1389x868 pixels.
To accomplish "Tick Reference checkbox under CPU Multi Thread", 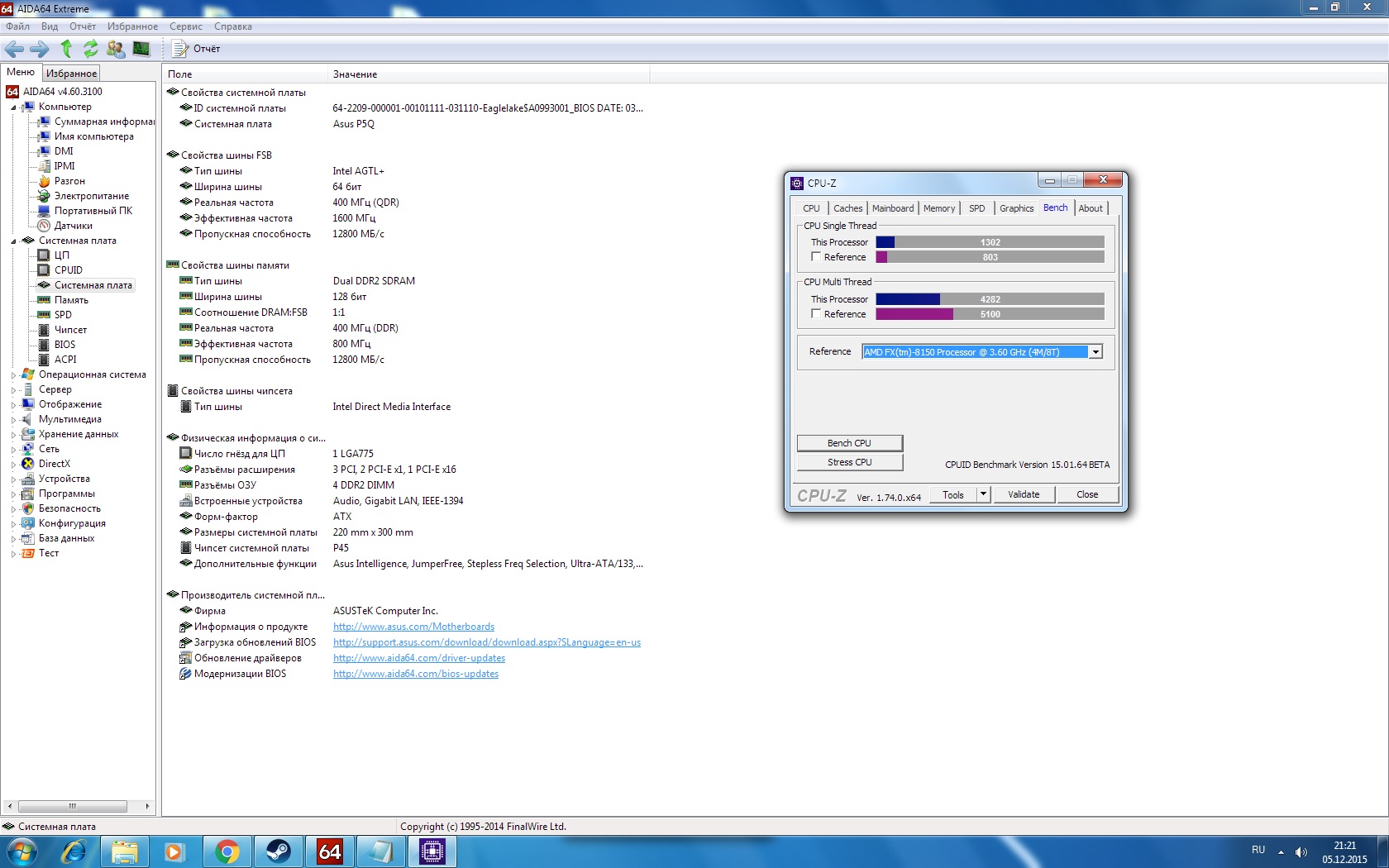I will point(816,314).
